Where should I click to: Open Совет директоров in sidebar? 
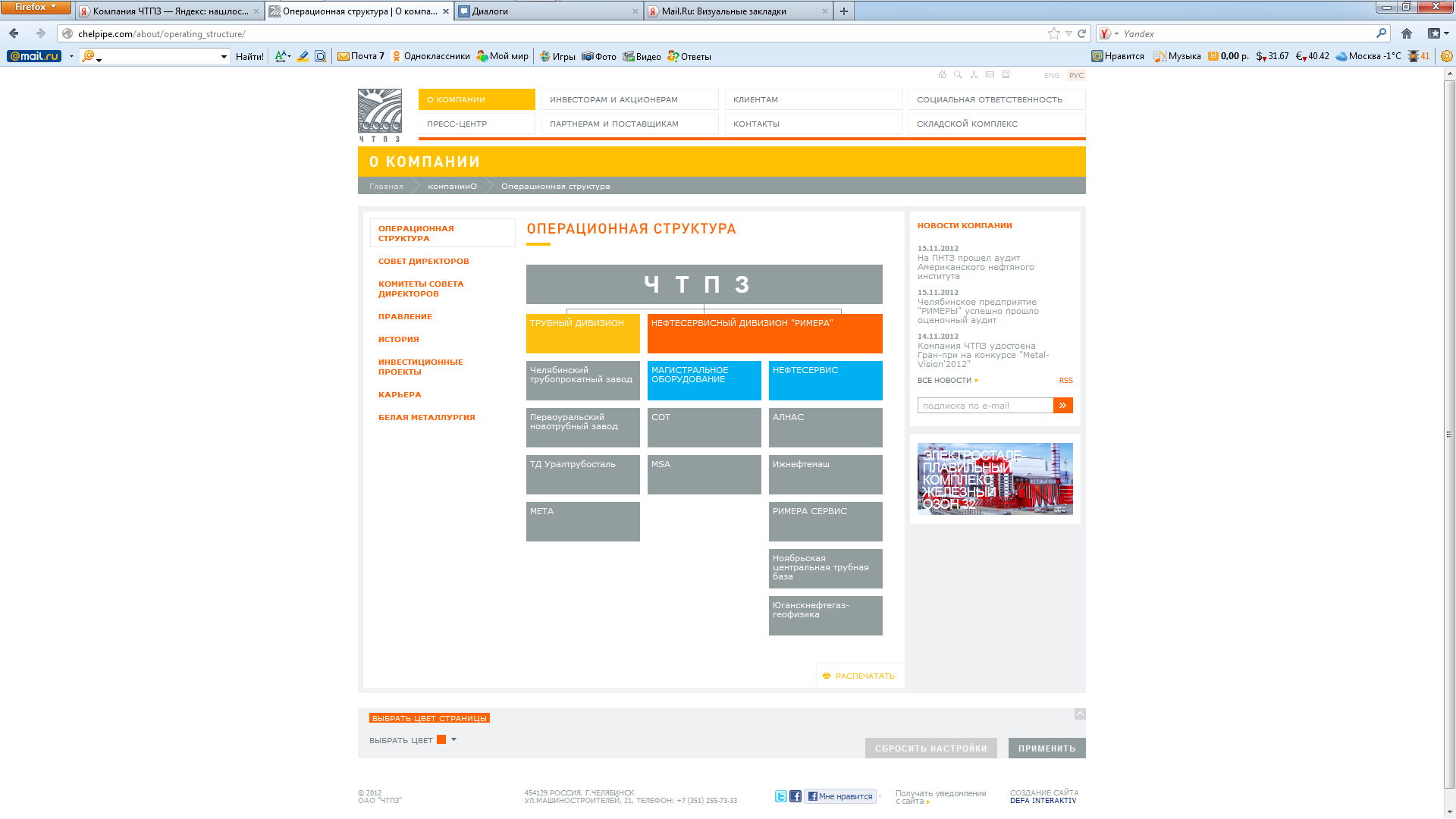pyautogui.click(x=424, y=261)
